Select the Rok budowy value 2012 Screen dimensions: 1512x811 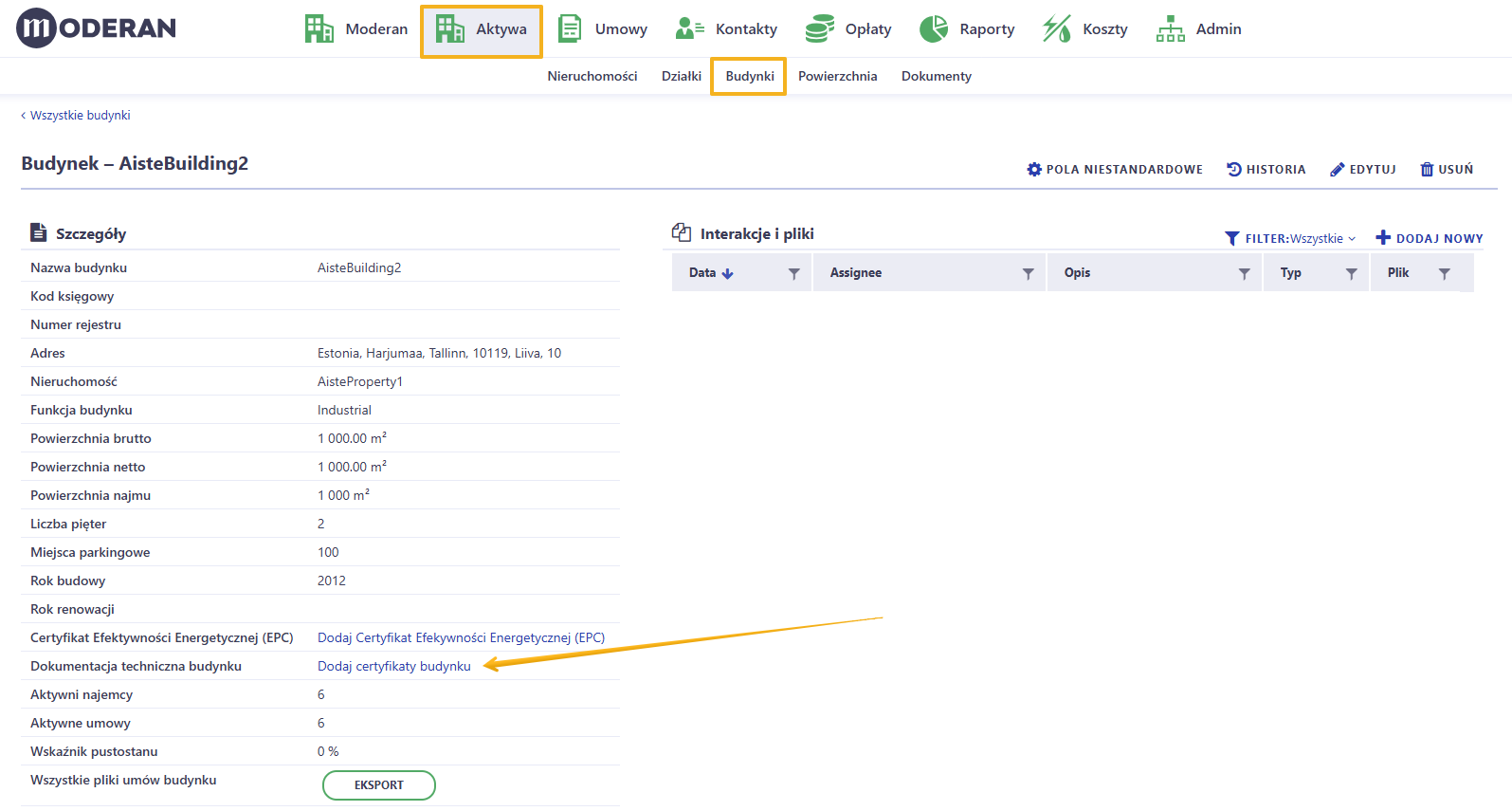coord(332,581)
